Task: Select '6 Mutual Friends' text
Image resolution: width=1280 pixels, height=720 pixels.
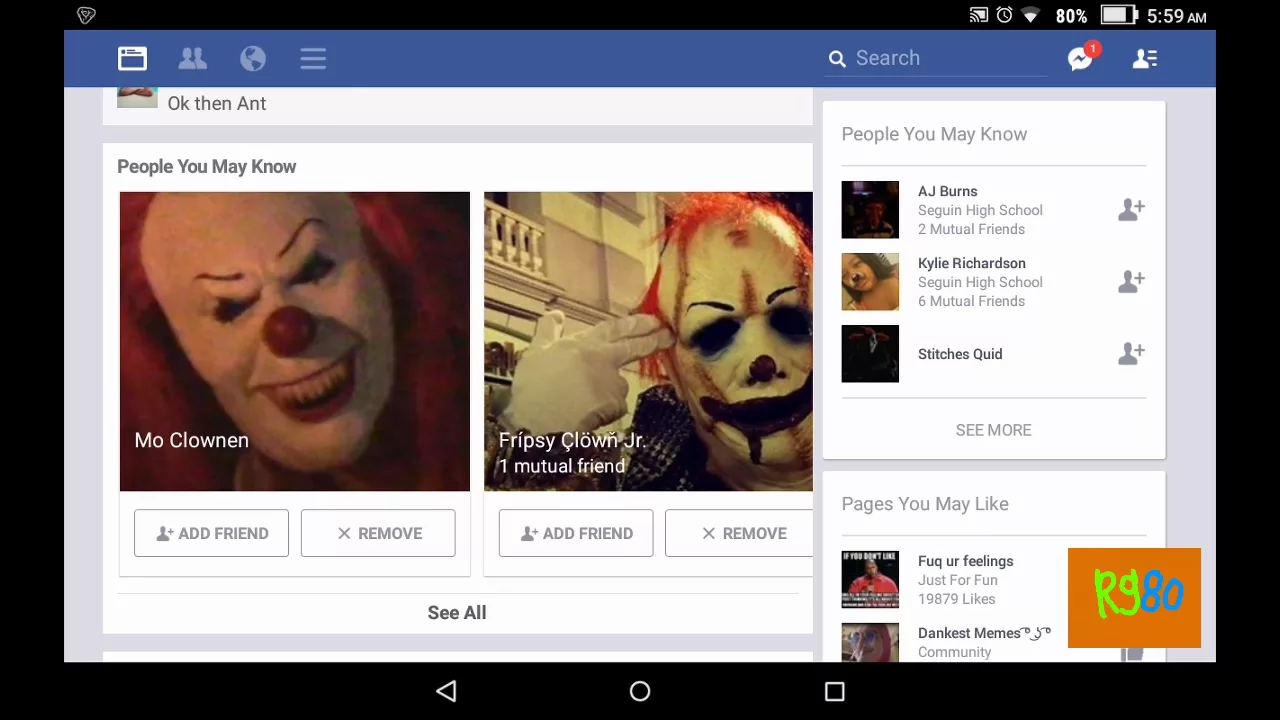Action: (x=971, y=301)
